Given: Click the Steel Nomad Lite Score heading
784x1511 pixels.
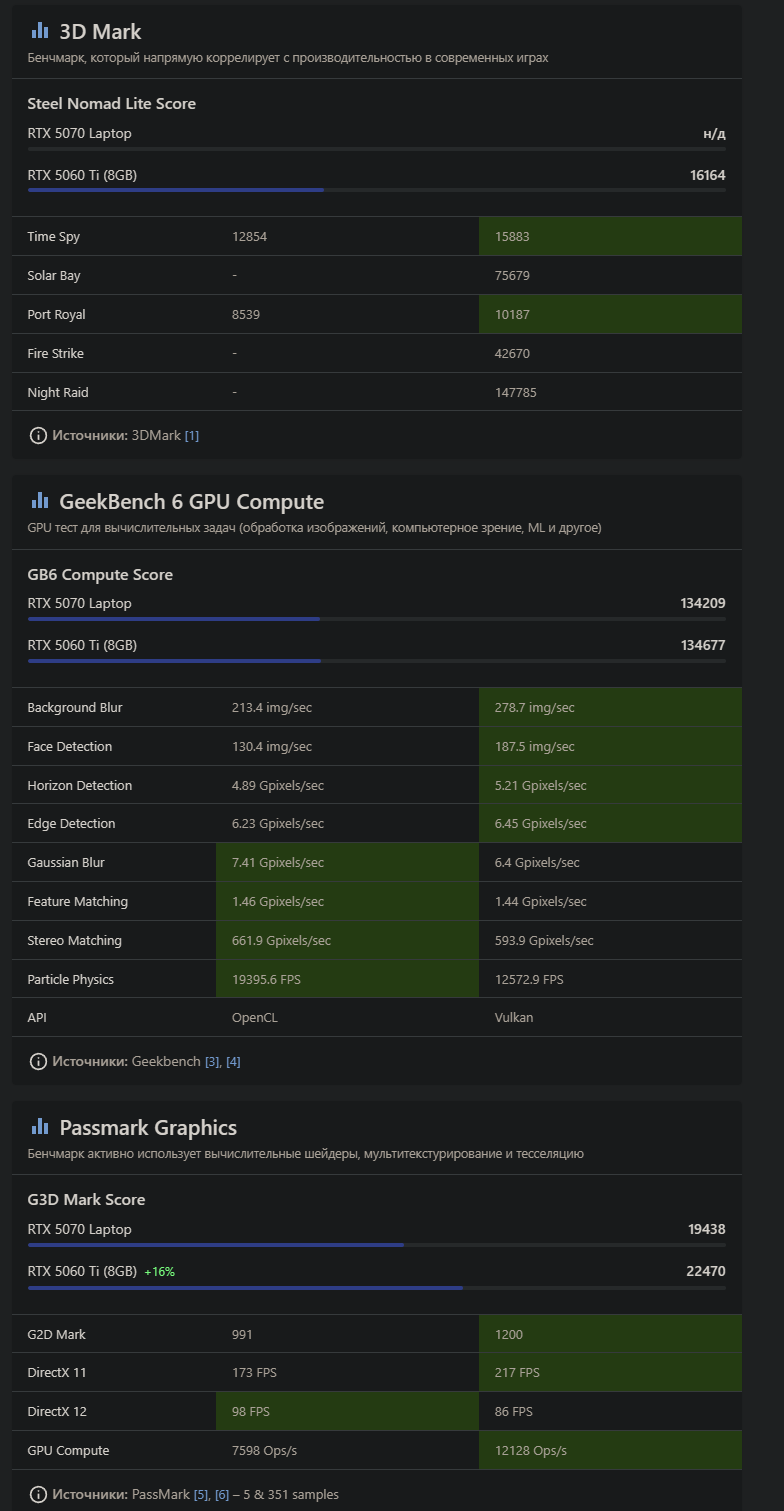Looking at the screenshot, I should point(111,103).
